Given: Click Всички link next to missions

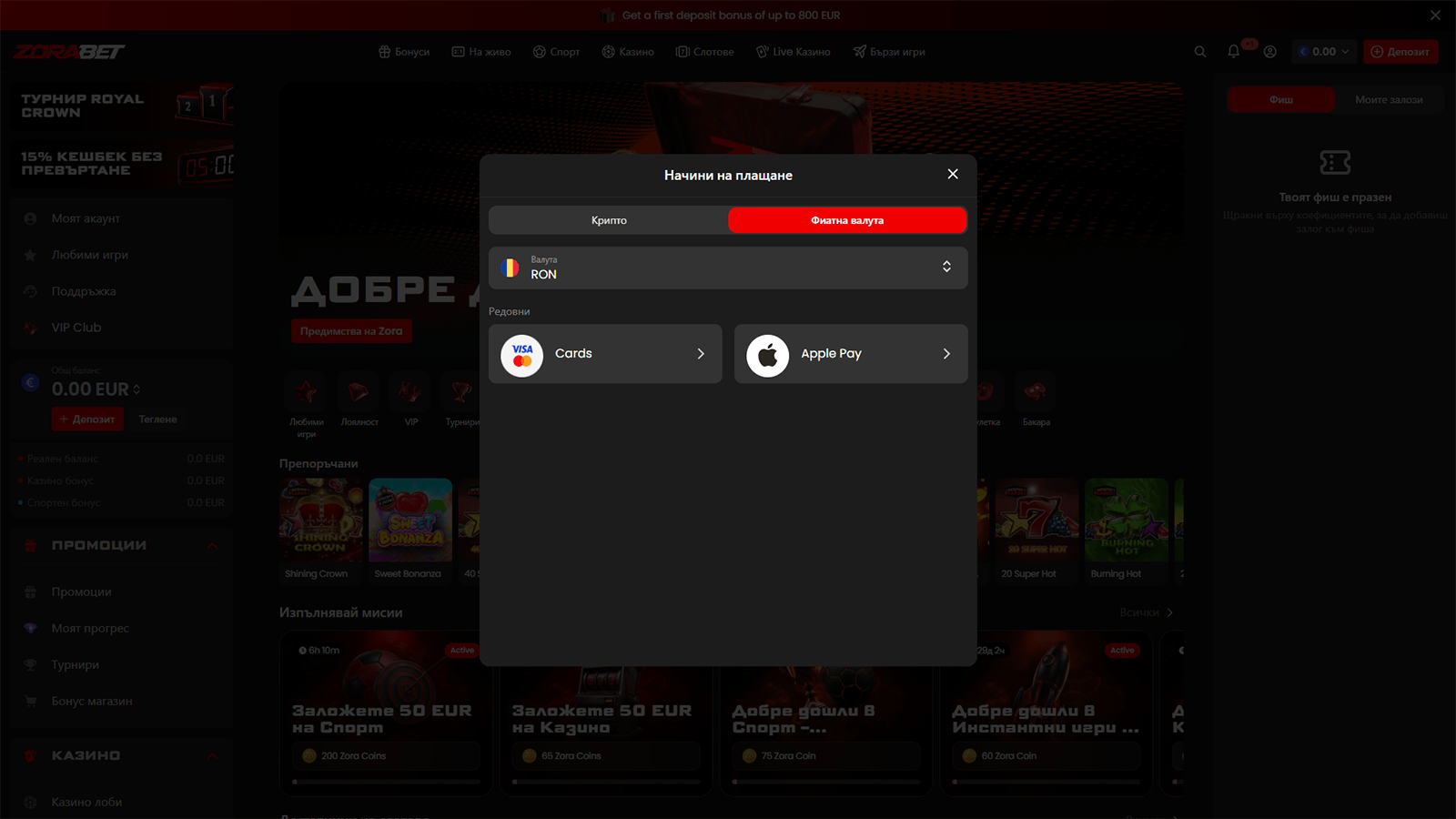Looking at the screenshot, I should tap(1147, 612).
